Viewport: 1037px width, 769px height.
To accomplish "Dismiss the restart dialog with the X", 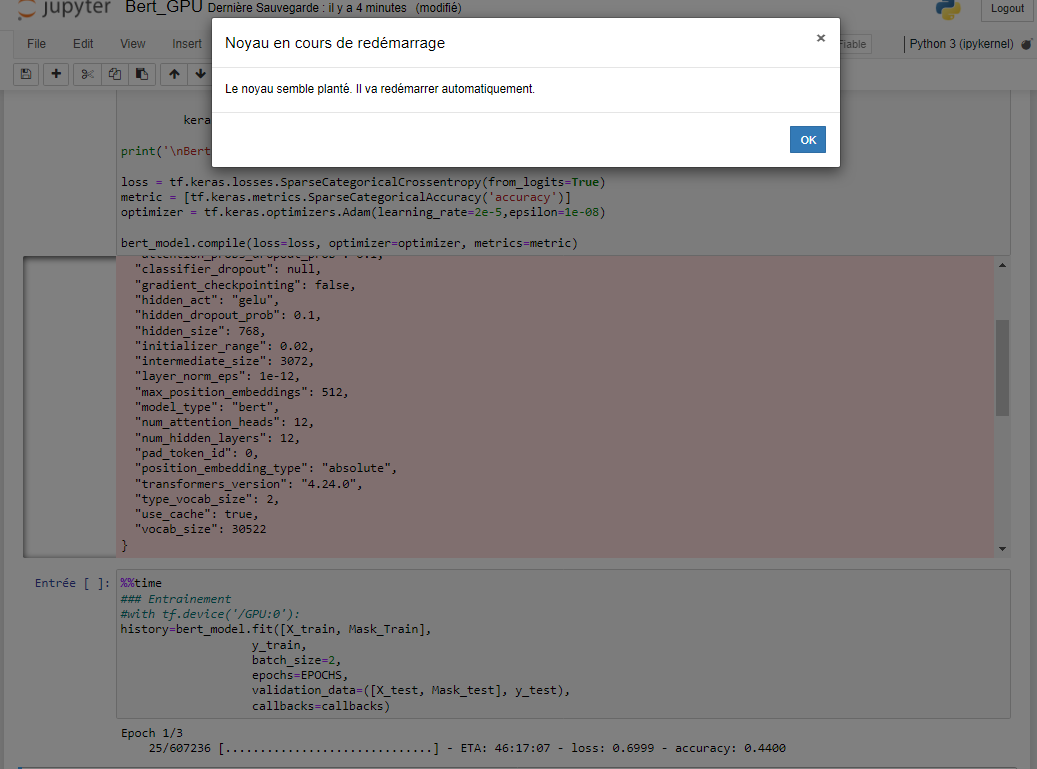I will point(821,38).
